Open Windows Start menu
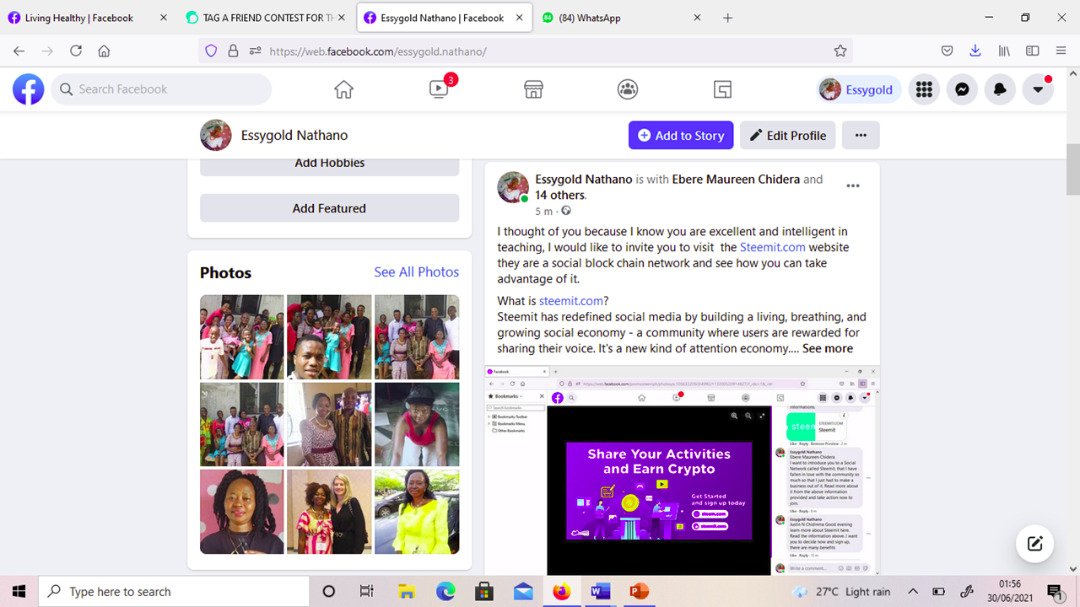1080x607 pixels. pos(19,591)
